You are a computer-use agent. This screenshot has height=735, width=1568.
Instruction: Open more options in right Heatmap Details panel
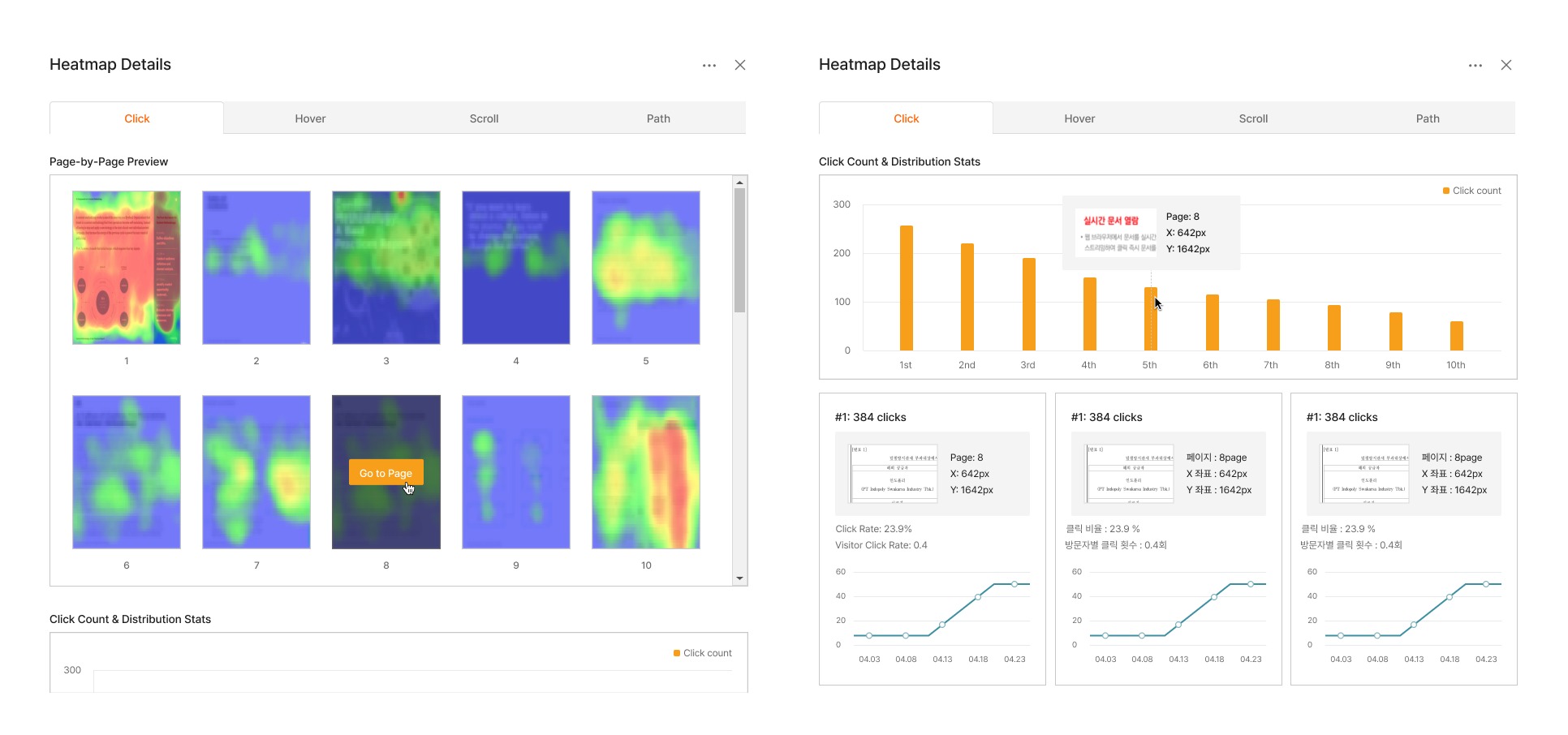(1475, 65)
